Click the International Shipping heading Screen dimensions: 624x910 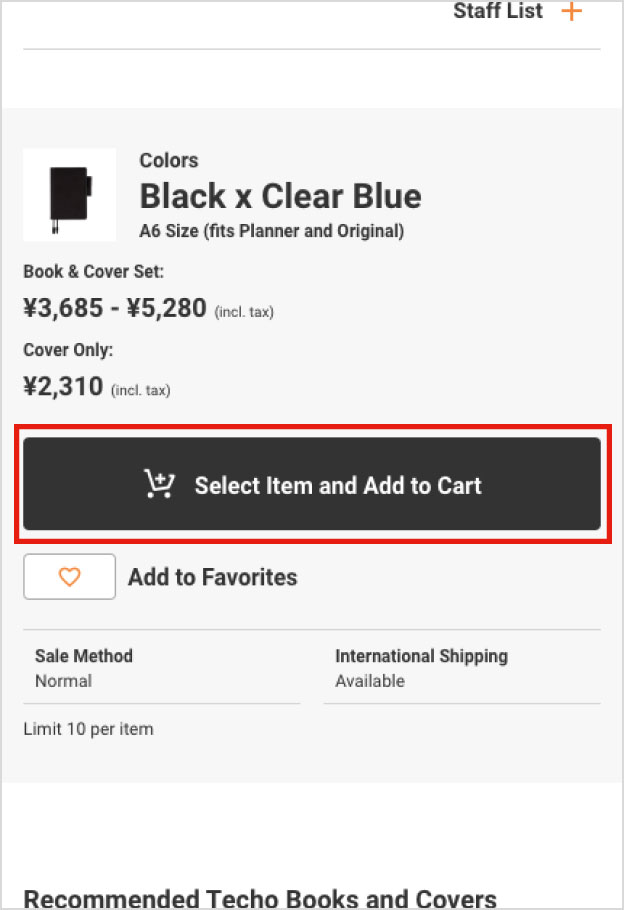(421, 656)
